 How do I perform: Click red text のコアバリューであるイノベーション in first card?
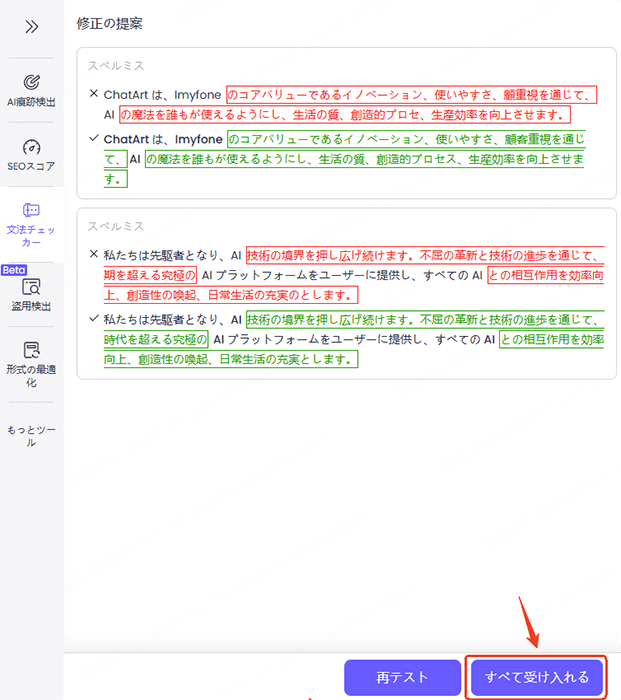[x=325, y=95]
